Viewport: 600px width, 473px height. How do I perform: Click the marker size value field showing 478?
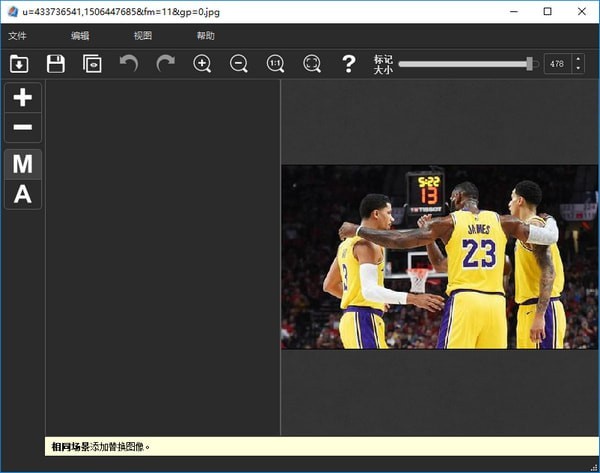[x=557, y=64]
